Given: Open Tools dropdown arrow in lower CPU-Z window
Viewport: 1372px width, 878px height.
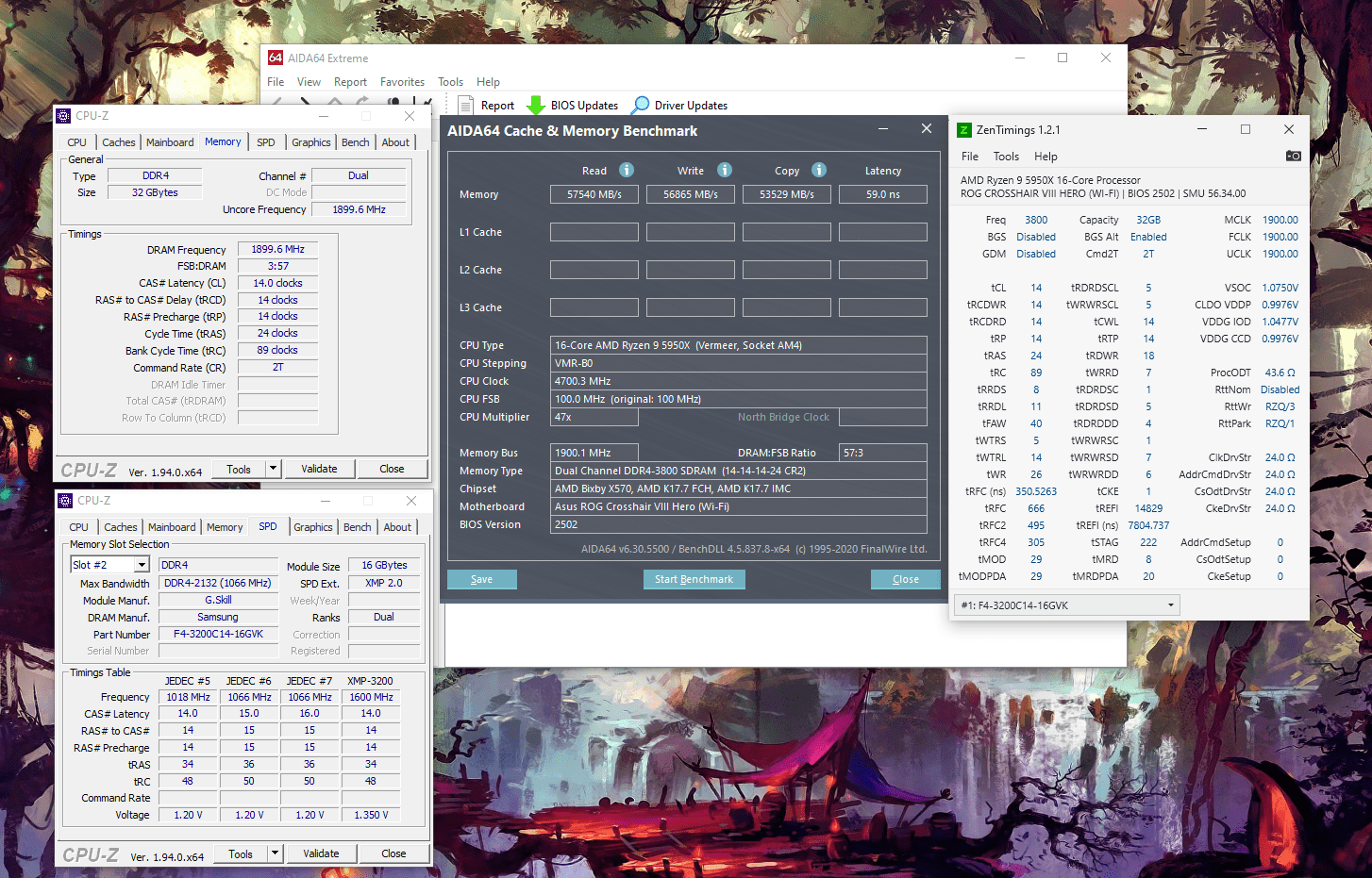Looking at the screenshot, I should click(x=275, y=853).
